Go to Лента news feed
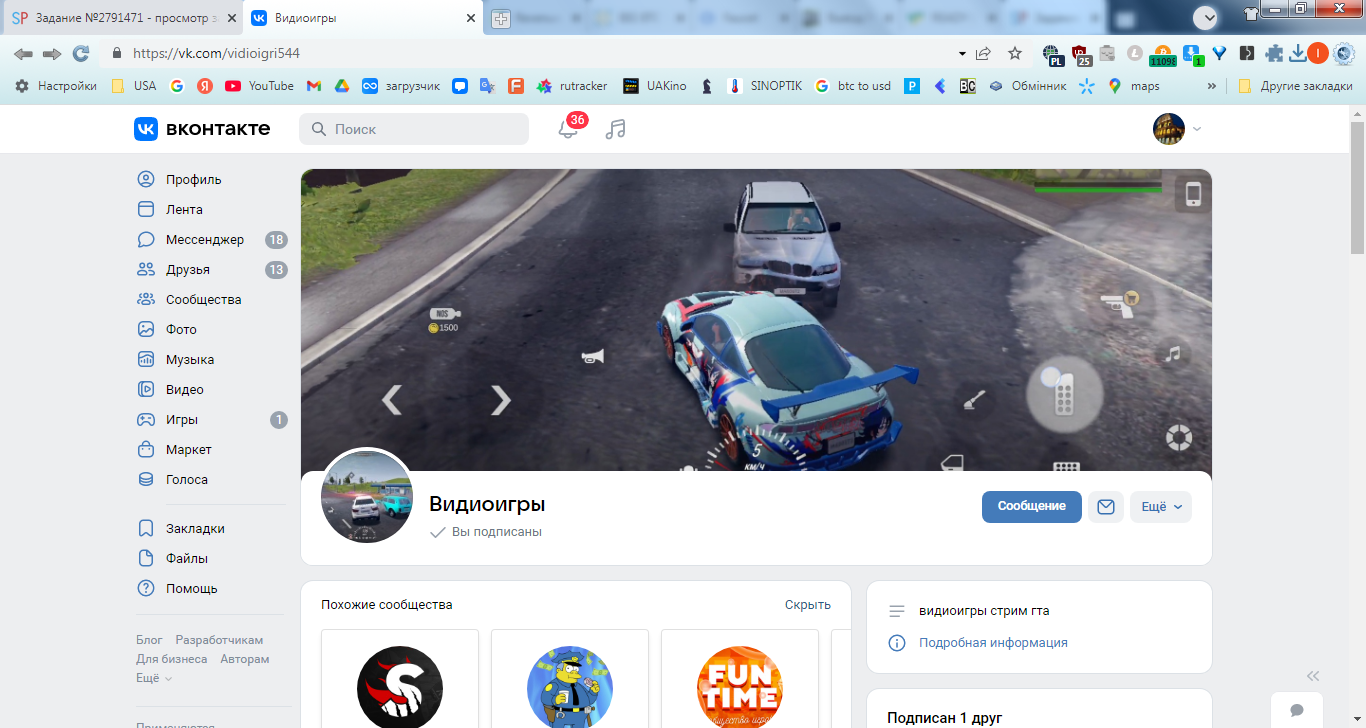The height and width of the screenshot is (728, 1366). 184,210
